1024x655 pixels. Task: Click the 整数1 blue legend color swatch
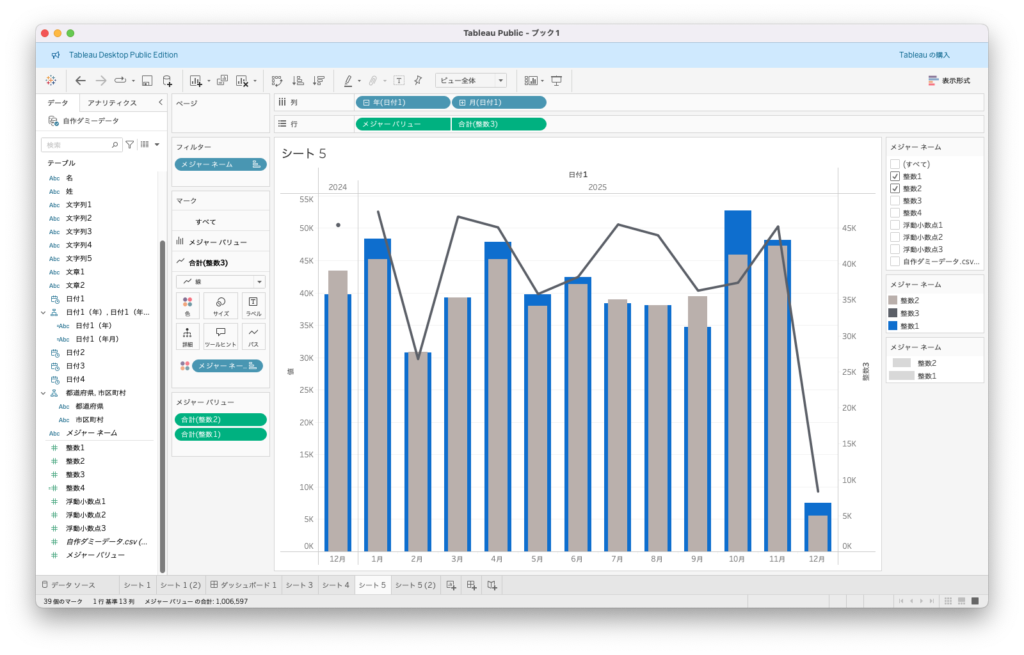coord(895,325)
